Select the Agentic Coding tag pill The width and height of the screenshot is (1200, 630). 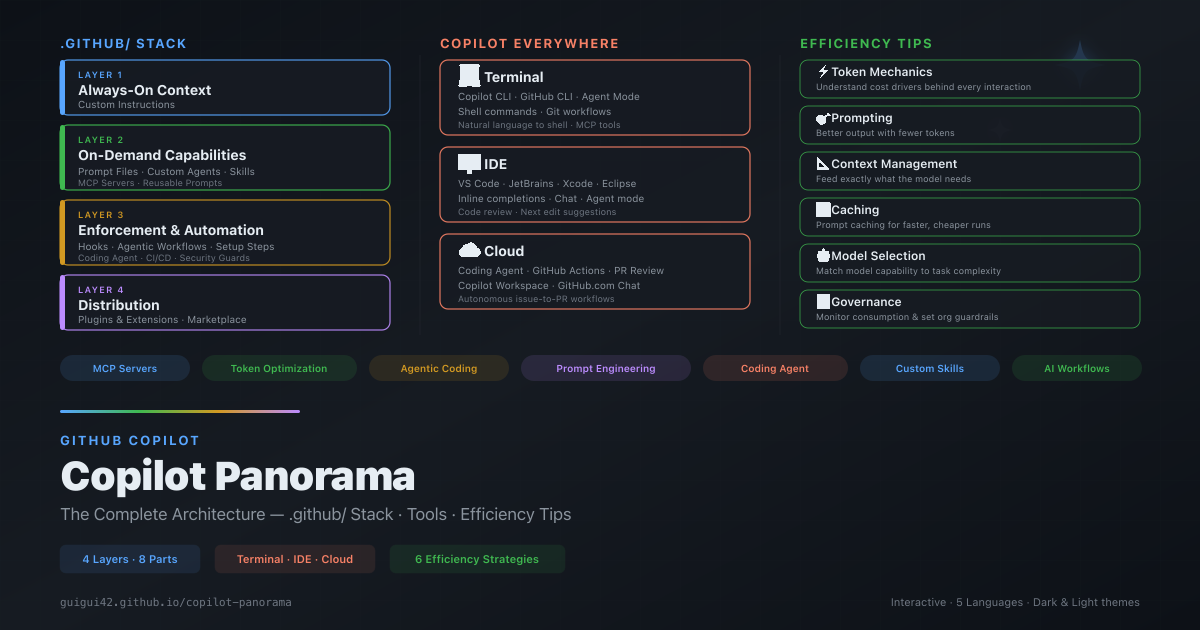(x=439, y=368)
